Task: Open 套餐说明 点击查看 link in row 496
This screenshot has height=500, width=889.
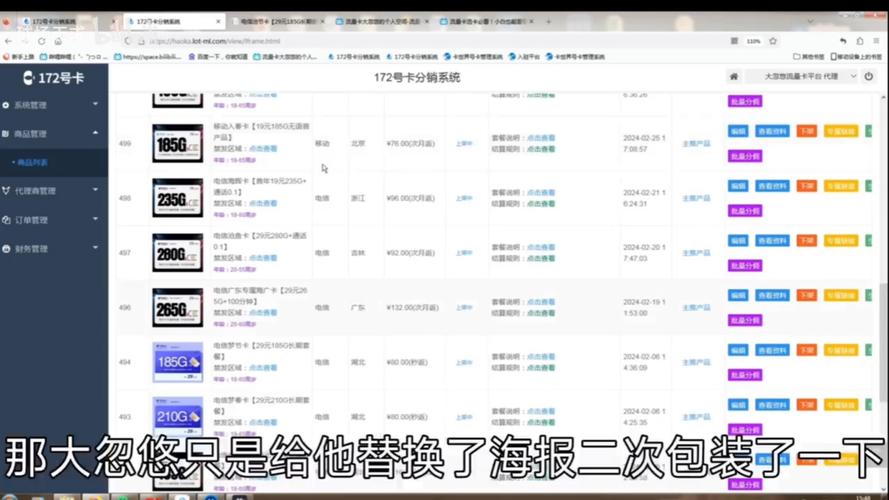Action: (541, 302)
